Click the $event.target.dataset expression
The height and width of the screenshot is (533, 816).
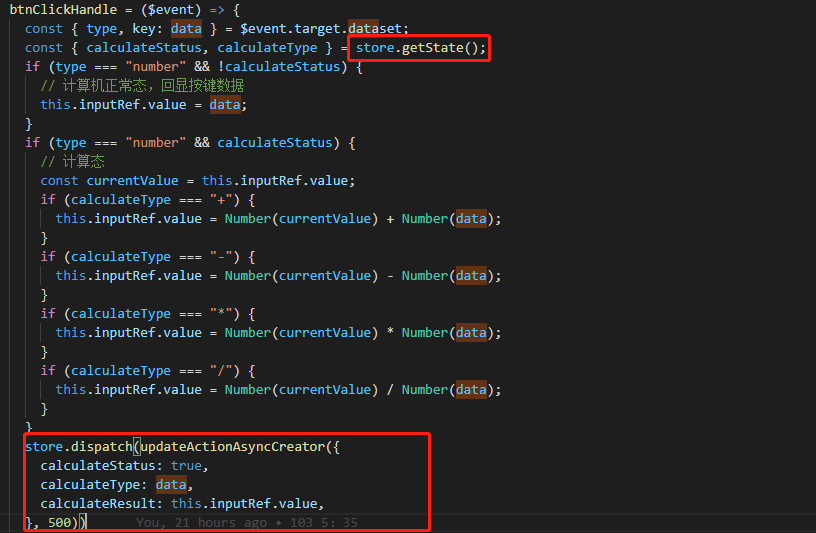[321, 29]
